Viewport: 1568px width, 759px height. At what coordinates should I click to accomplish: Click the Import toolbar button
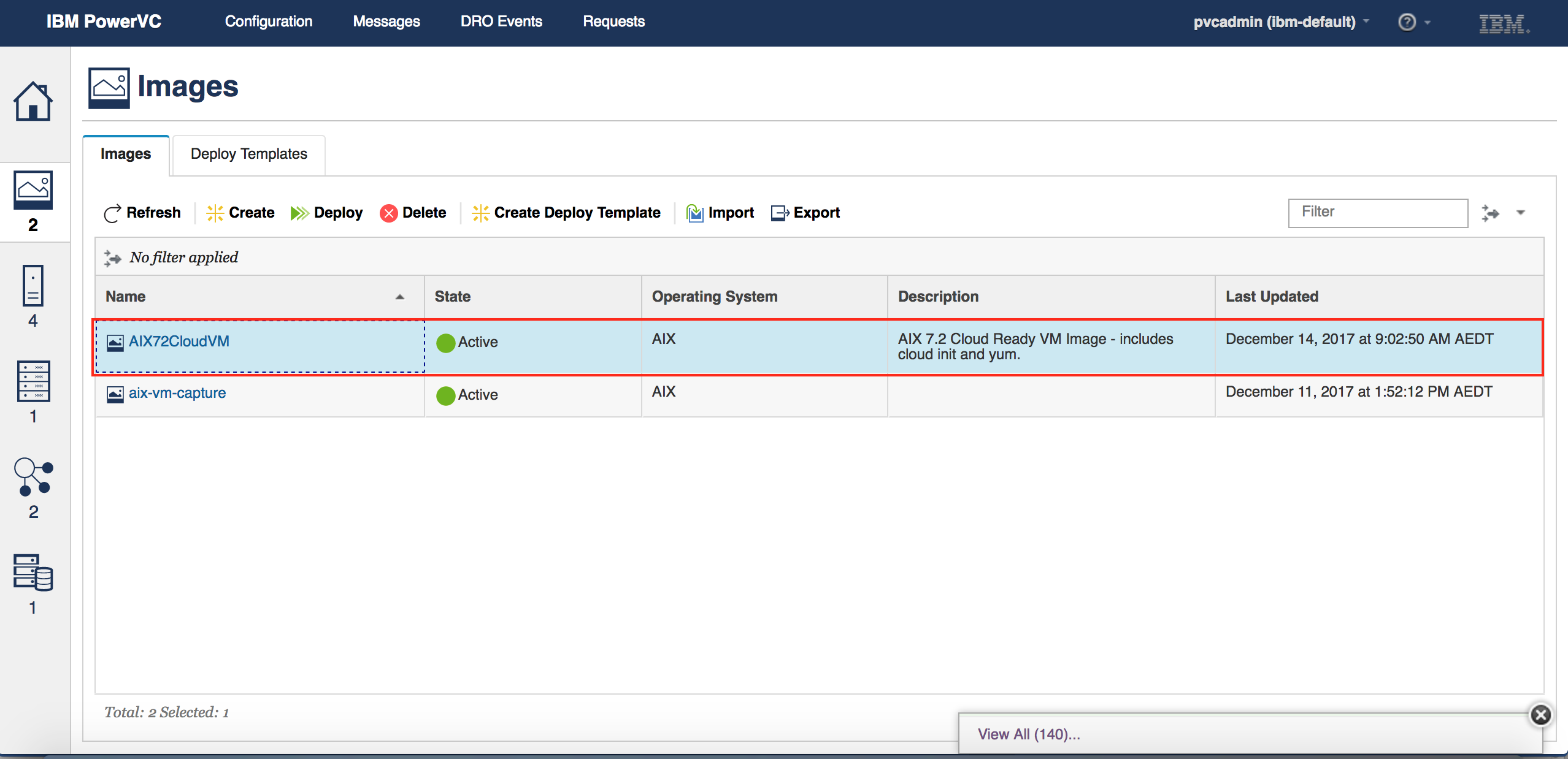[720, 213]
